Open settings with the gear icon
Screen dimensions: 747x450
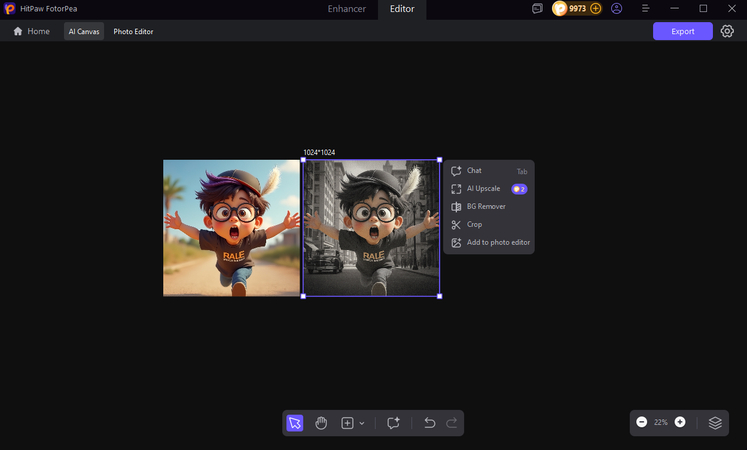(x=727, y=31)
